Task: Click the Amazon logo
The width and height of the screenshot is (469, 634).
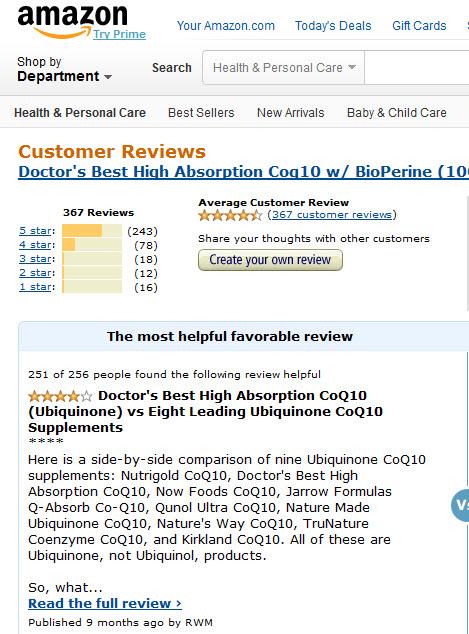Action: tap(72, 20)
